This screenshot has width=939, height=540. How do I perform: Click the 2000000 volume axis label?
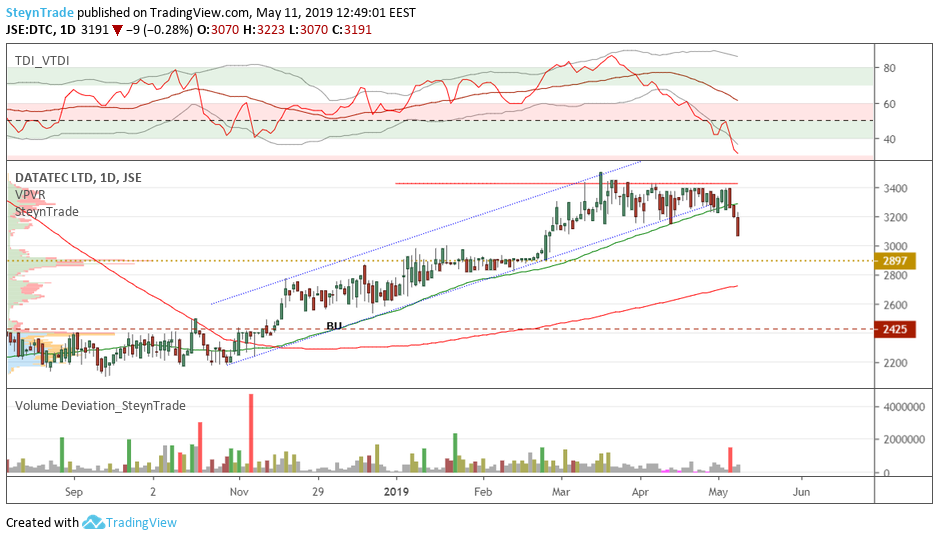[904, 439]
